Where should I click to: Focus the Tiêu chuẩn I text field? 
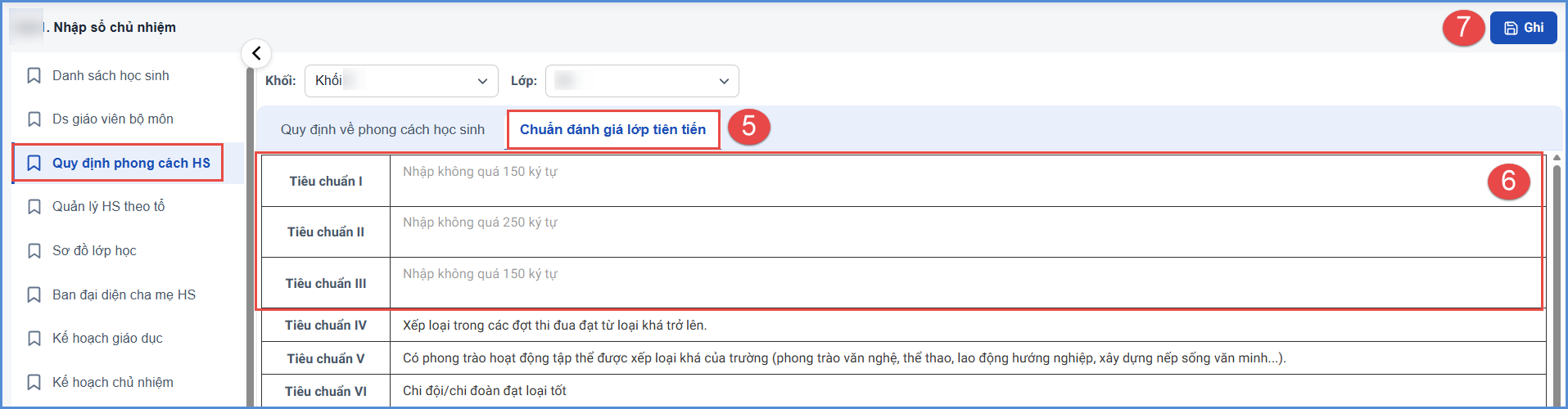967,181
